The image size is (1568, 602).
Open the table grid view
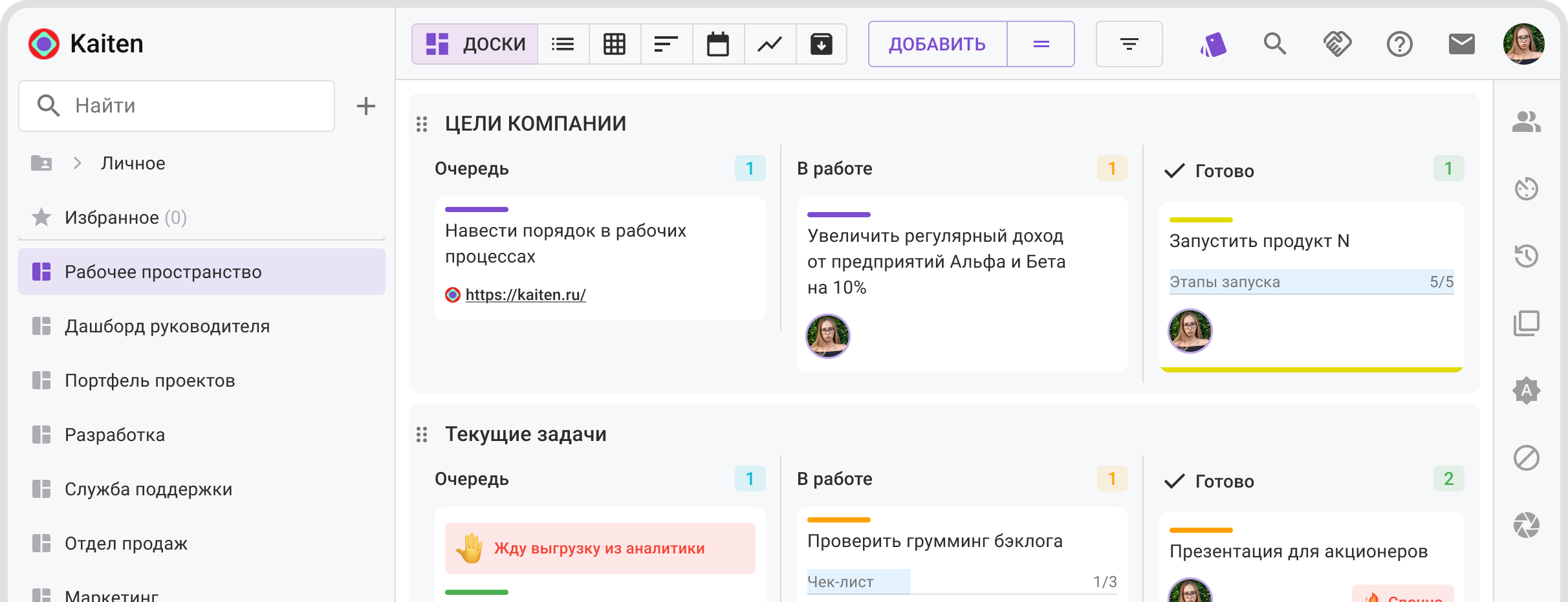615,44
